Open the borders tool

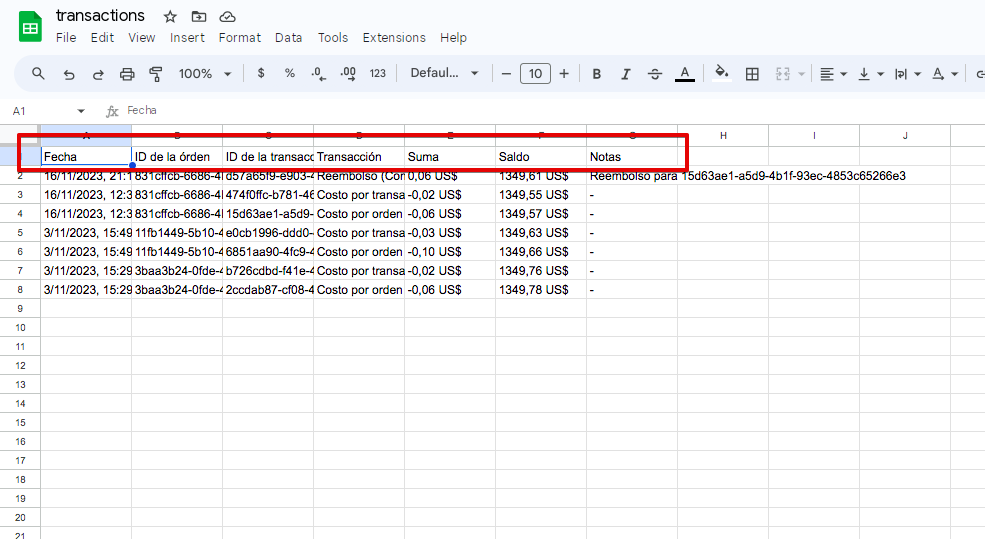click(752, 74)
